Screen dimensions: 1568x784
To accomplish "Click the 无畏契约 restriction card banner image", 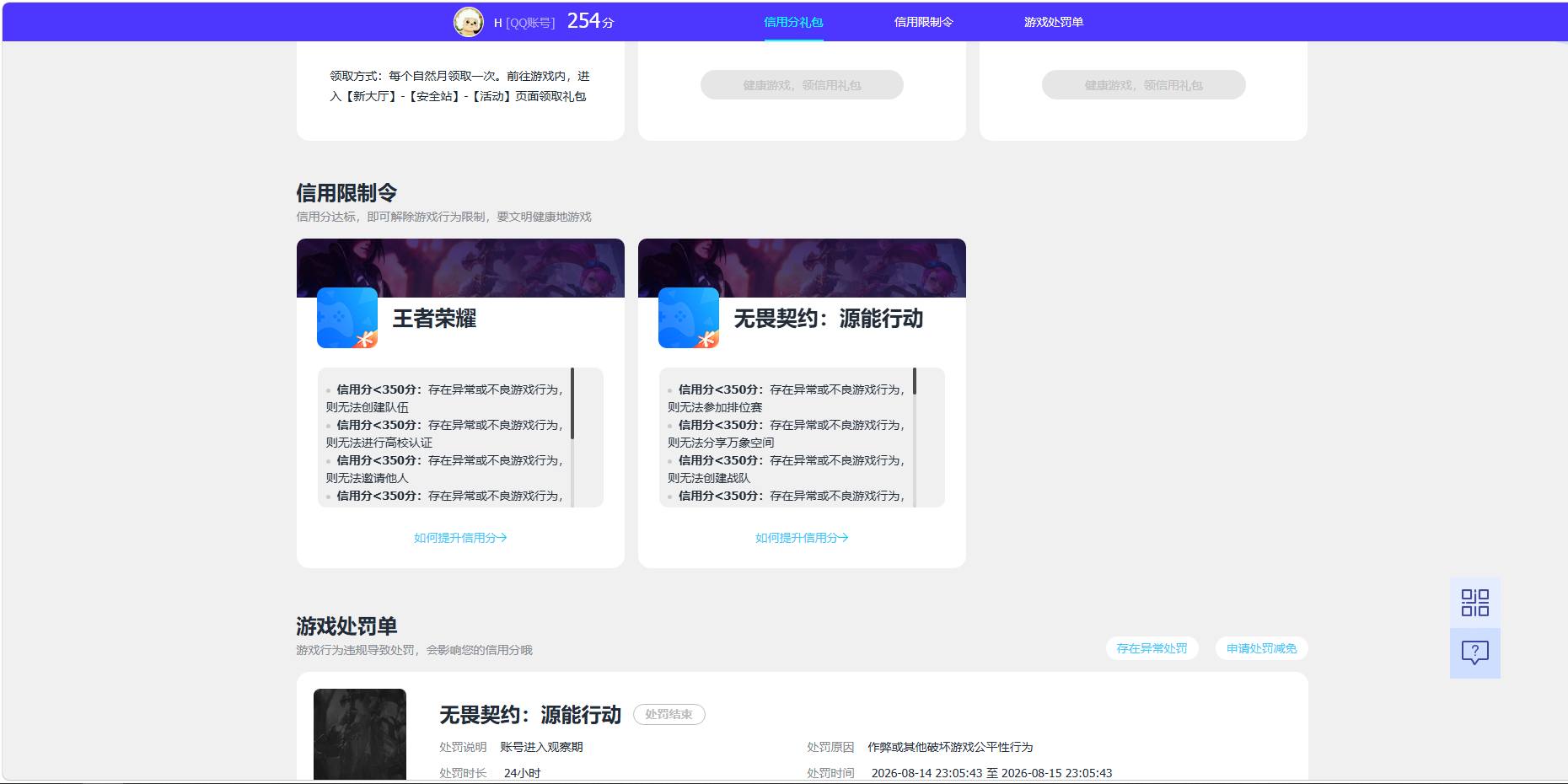I will (x=802, y=268).
